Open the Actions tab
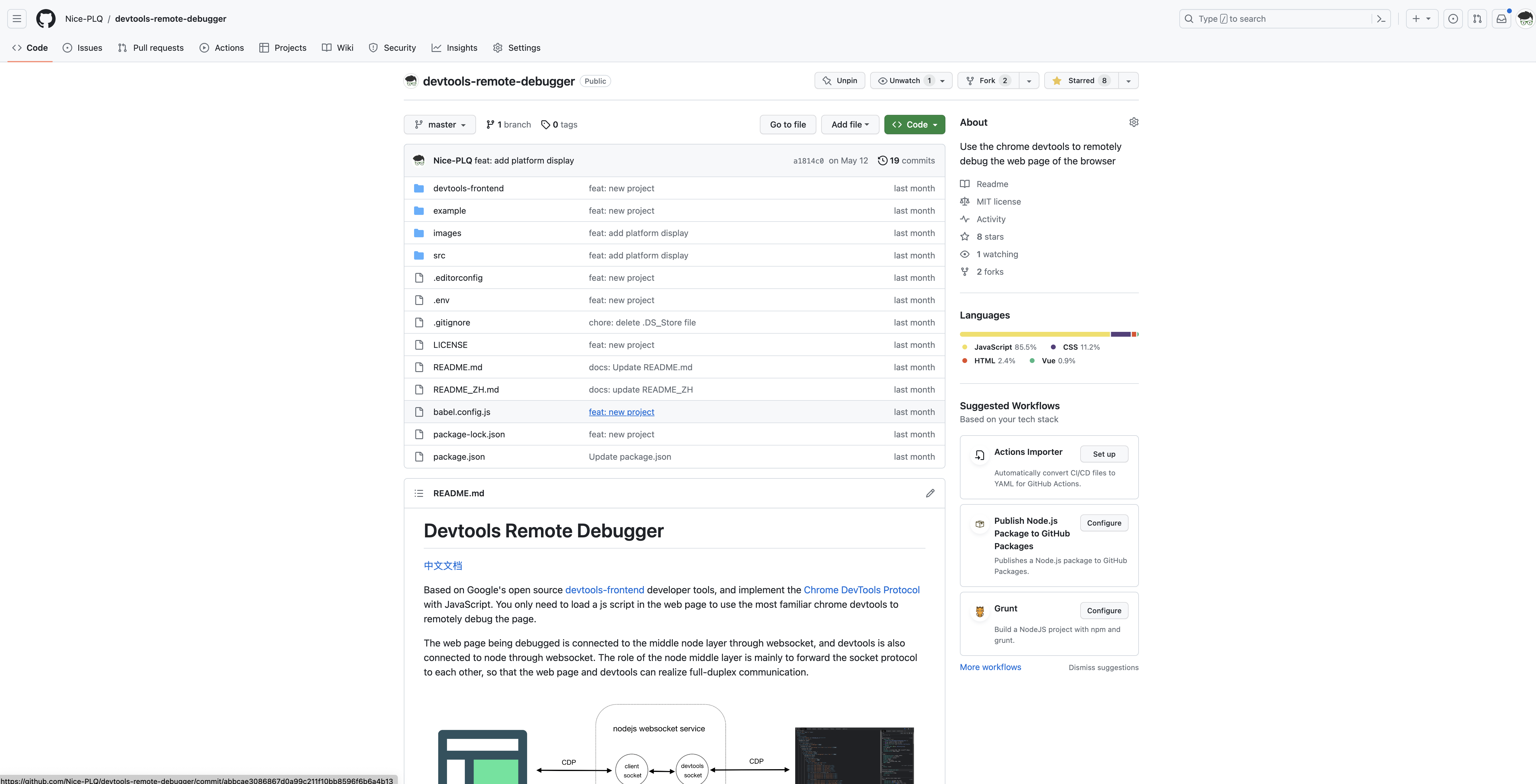Viewport: 1536px width, 784px height. [x=222, y=48]
